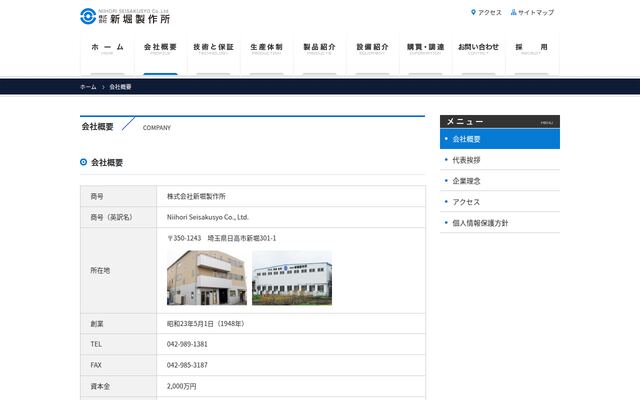
Task: Click the FAX number 042-985-3187
Action: pos(187,365)
